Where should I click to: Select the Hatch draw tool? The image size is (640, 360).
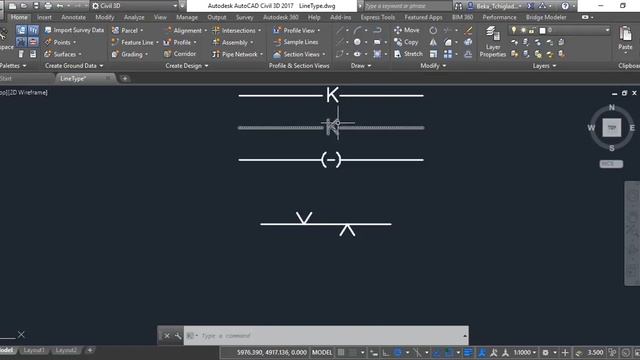tap(377, 54)
